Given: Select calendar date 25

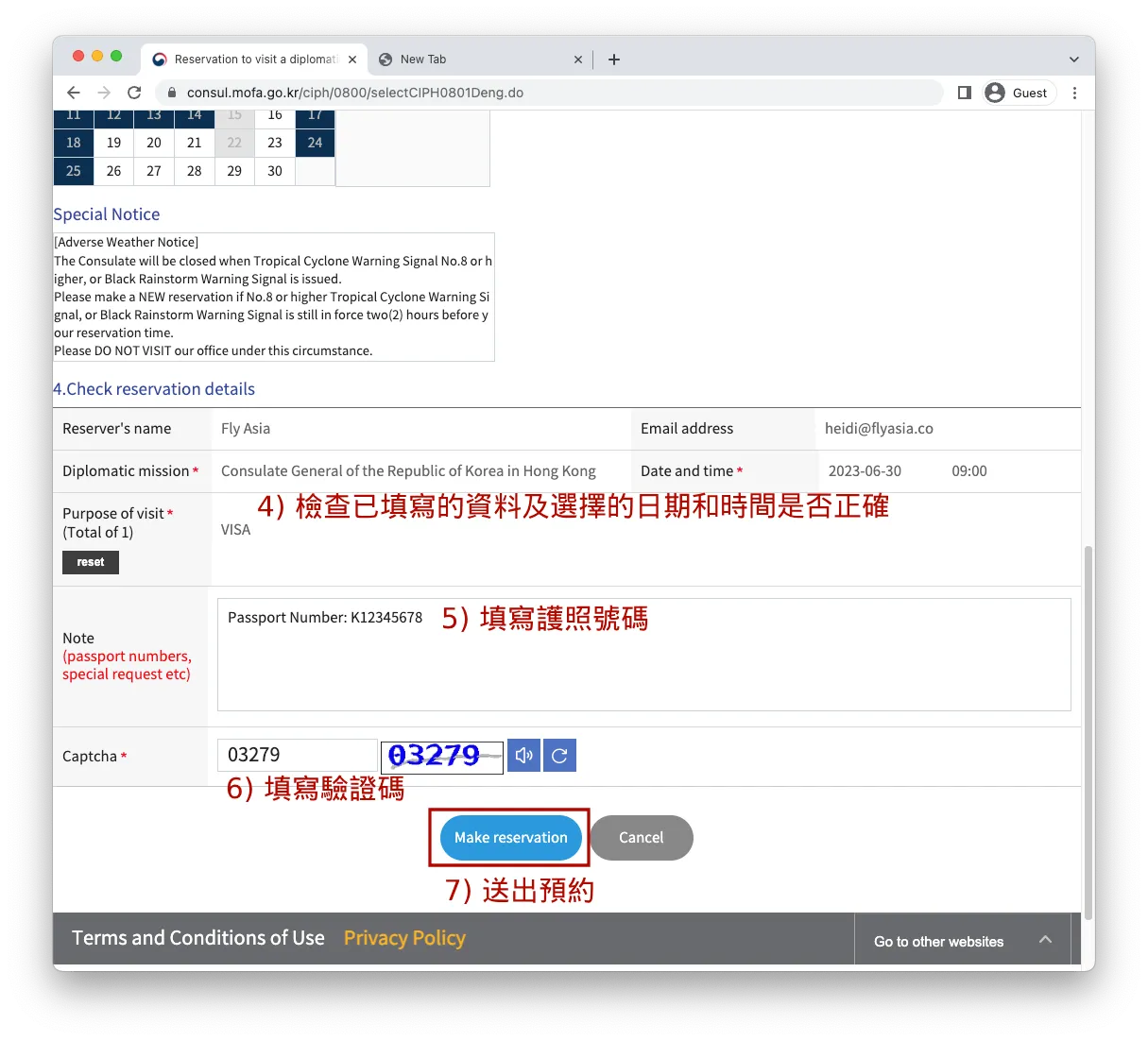Looking at the screenshot, I should click(74, 171).
